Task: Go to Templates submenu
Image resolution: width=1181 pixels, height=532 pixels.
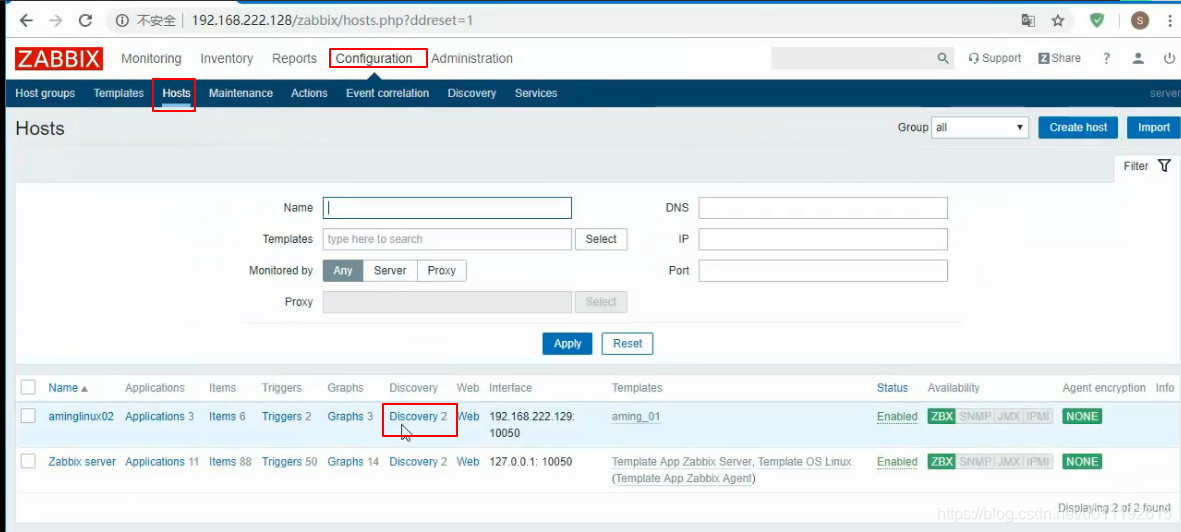Action: point(118,93)
